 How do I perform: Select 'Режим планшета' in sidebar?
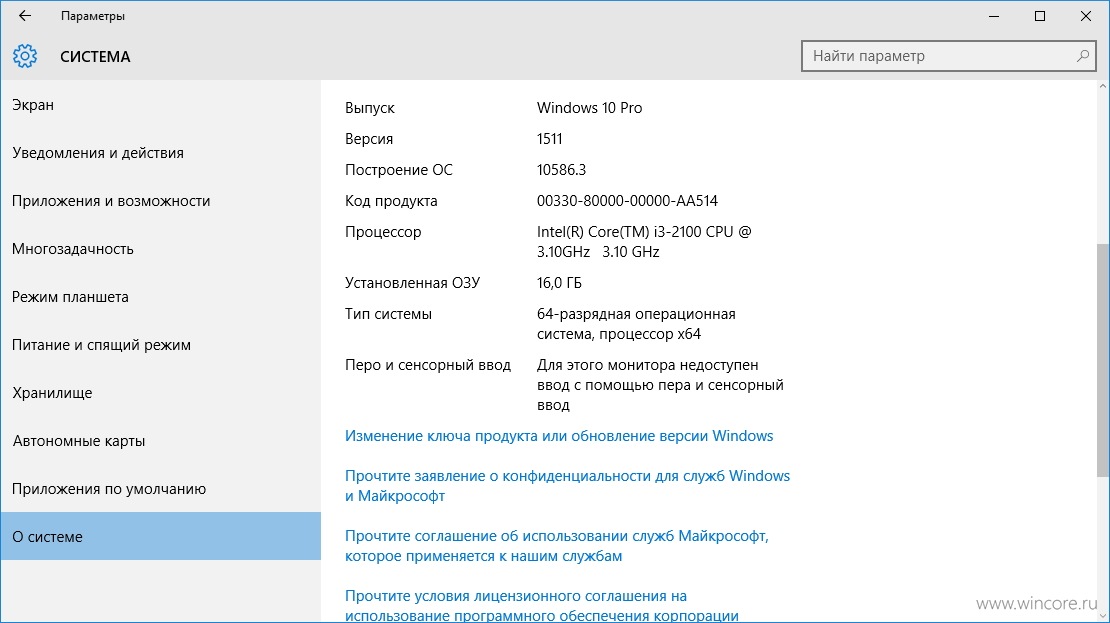(x=161, y=297)
